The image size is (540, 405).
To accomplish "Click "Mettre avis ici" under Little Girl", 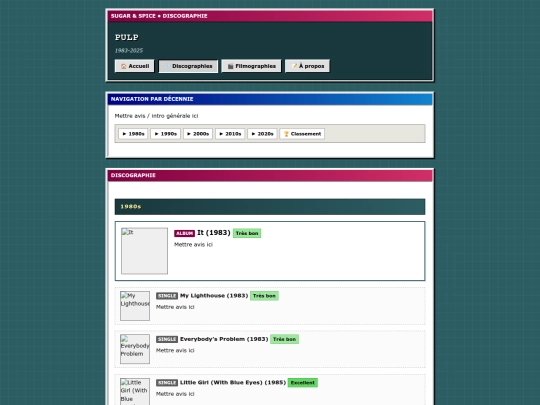I will (175, 394).
